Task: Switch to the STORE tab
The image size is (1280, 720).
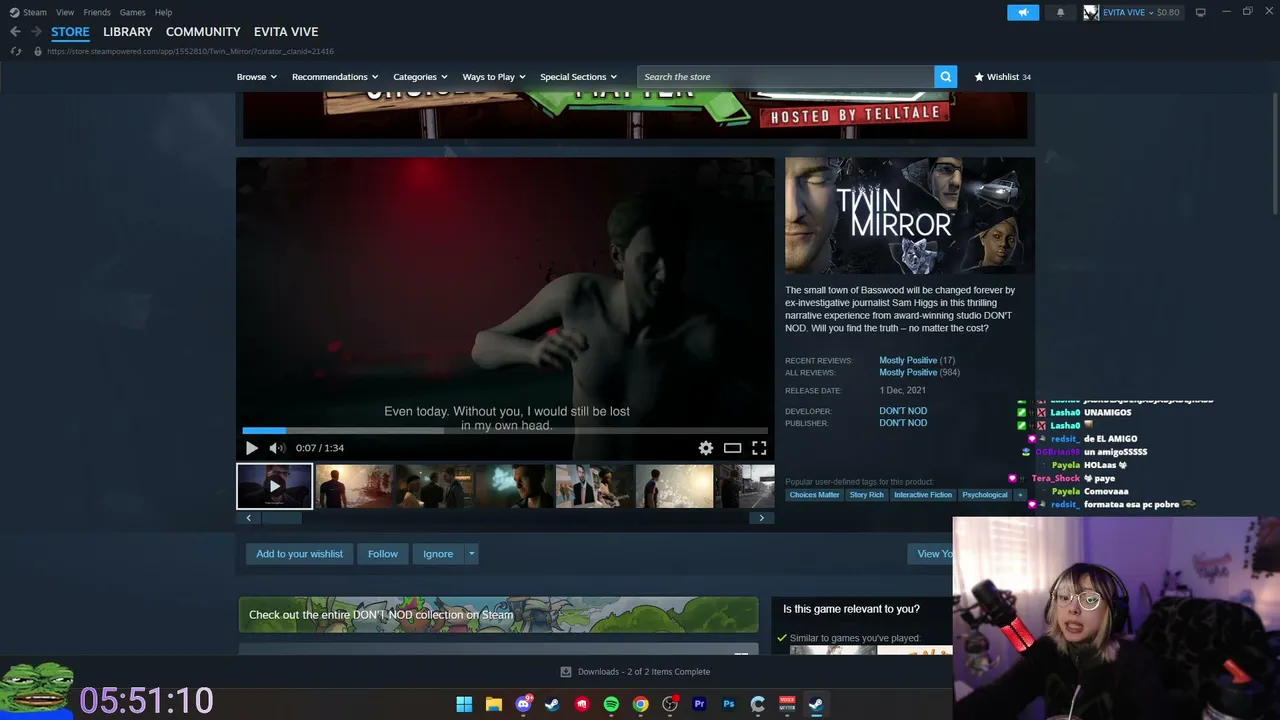Action: point(70,32)
